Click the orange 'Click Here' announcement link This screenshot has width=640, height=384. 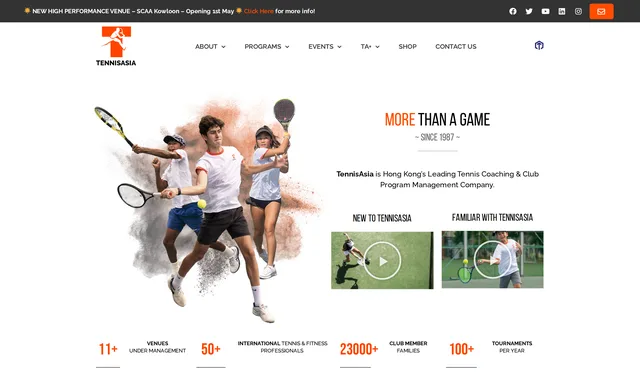point(259,11)
